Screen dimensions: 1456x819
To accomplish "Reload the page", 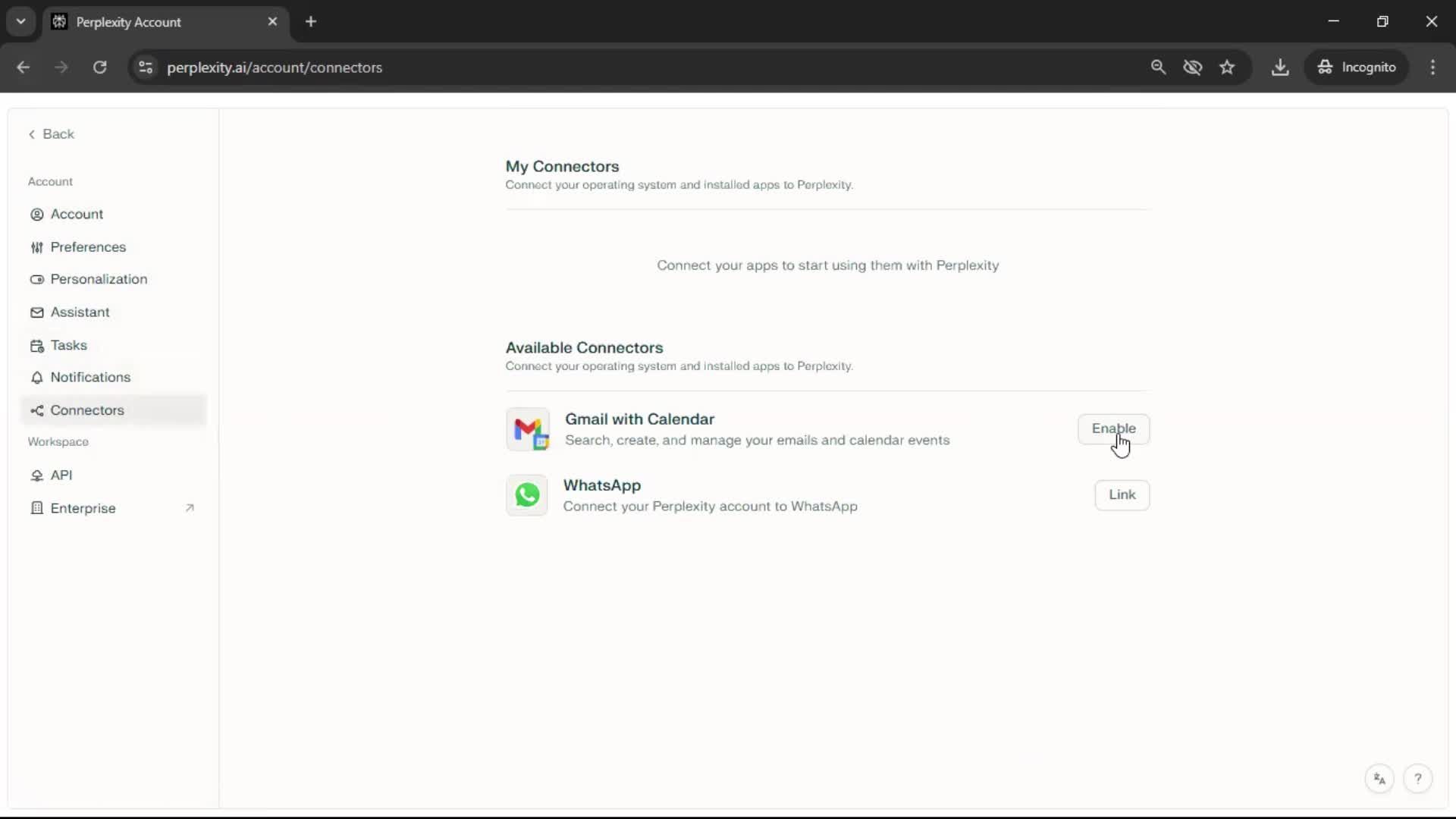I will tap(99, 67).
